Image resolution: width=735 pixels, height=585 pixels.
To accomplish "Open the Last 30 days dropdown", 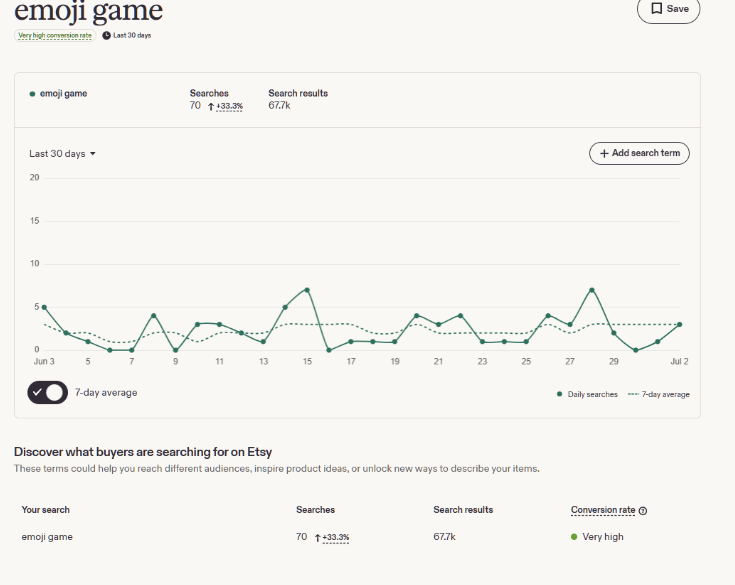I will (x=62, y=154).
